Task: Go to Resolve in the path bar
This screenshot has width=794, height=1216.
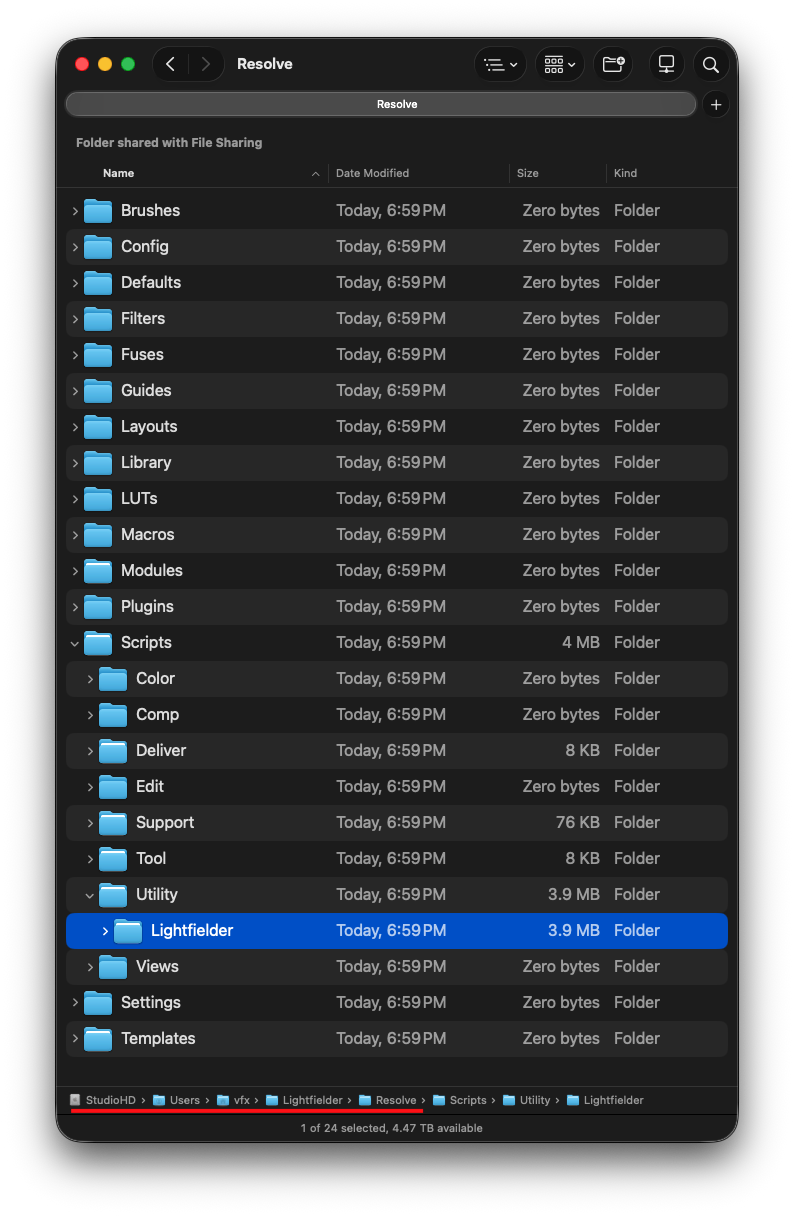Action: coord(388,1100)
